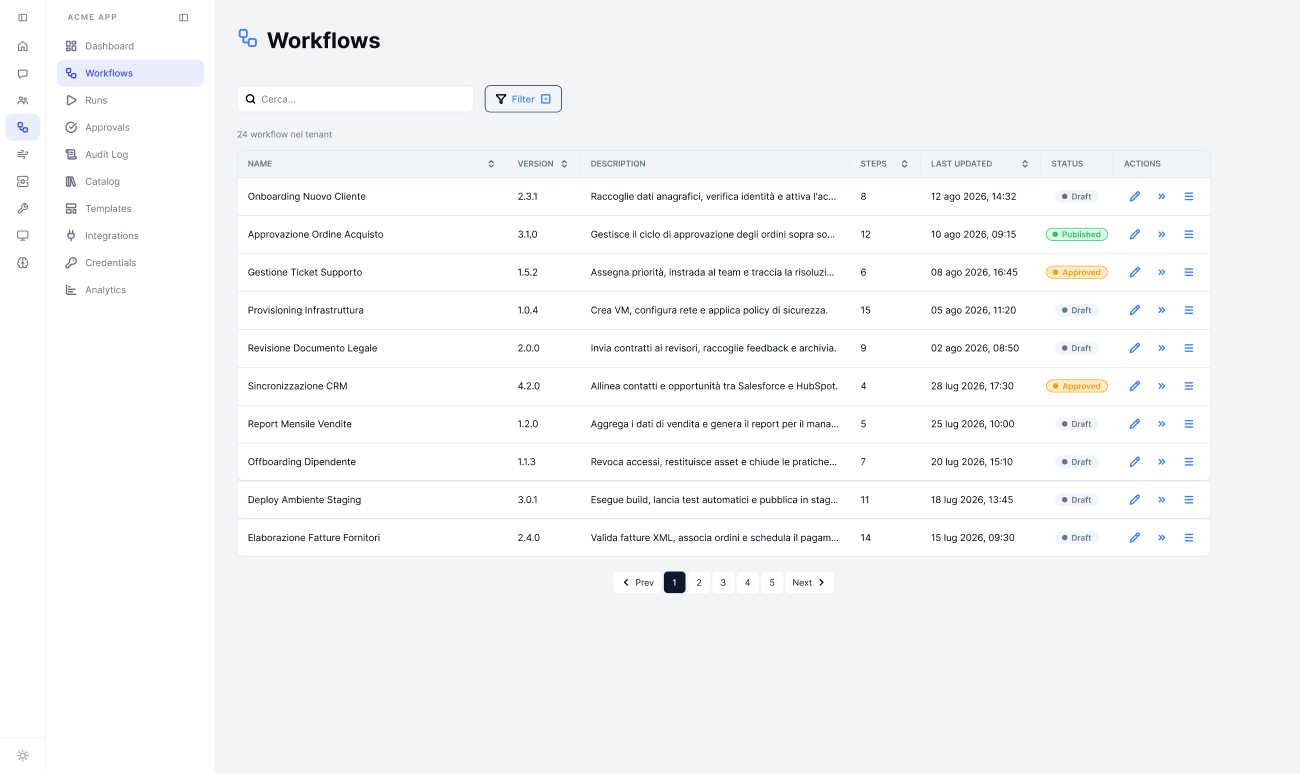Click the Published status badge

pos(1077,235)
